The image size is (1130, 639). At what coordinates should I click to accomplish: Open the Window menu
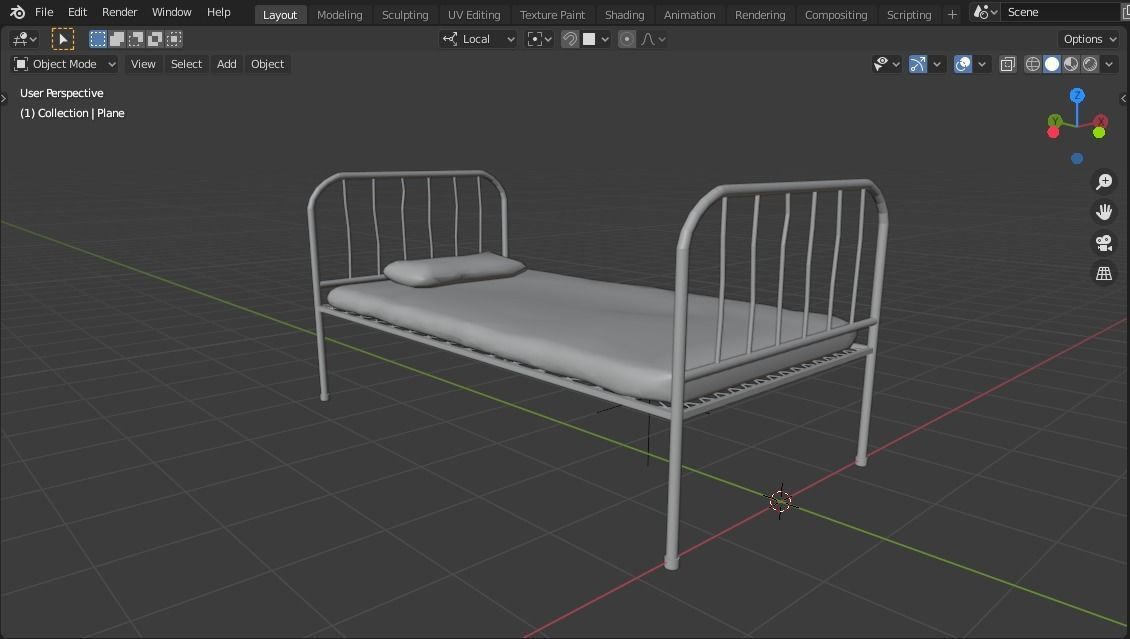(x=172, y=12)
